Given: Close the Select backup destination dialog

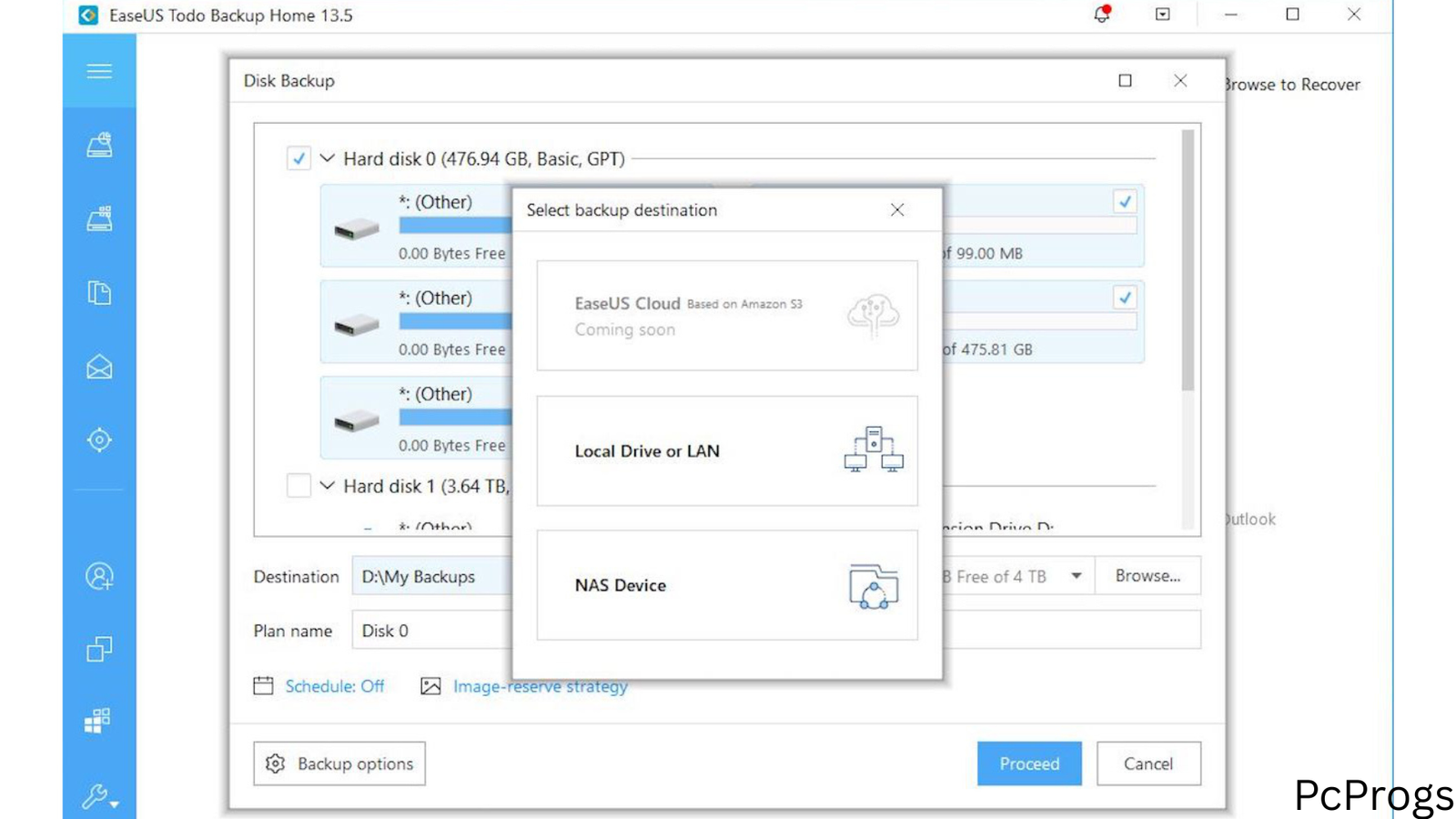Looking at the screenshot, I should click(897, 210).
